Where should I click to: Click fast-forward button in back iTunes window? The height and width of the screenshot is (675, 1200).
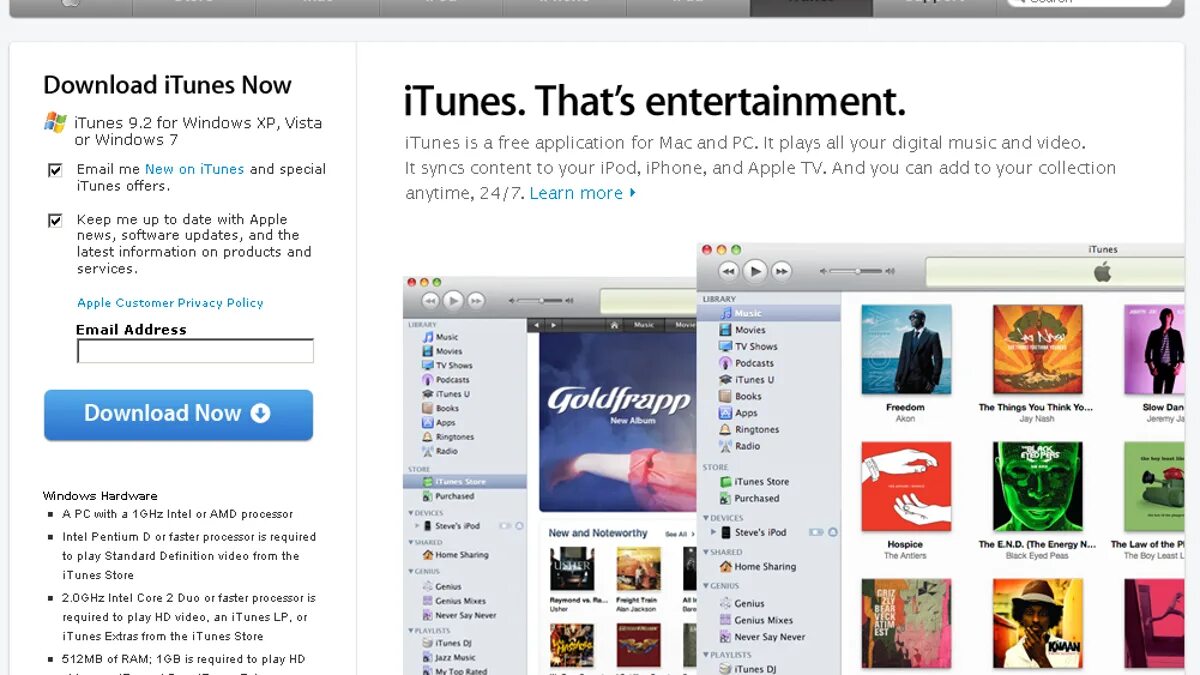476,300
